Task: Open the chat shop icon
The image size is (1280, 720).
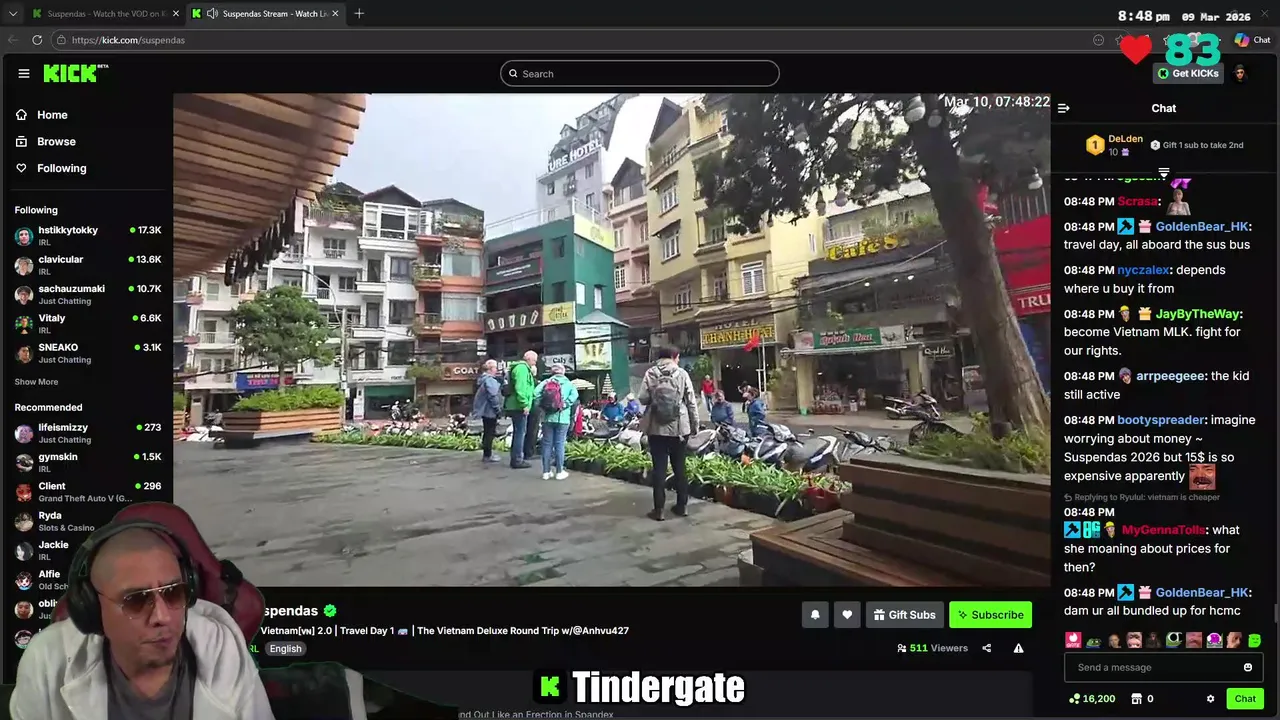Action: click(1135, 699)
